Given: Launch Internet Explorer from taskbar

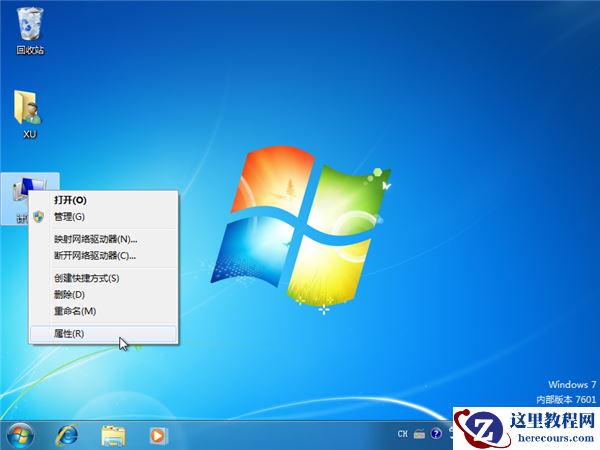Looking at the screenshot, I should [67, 435].
